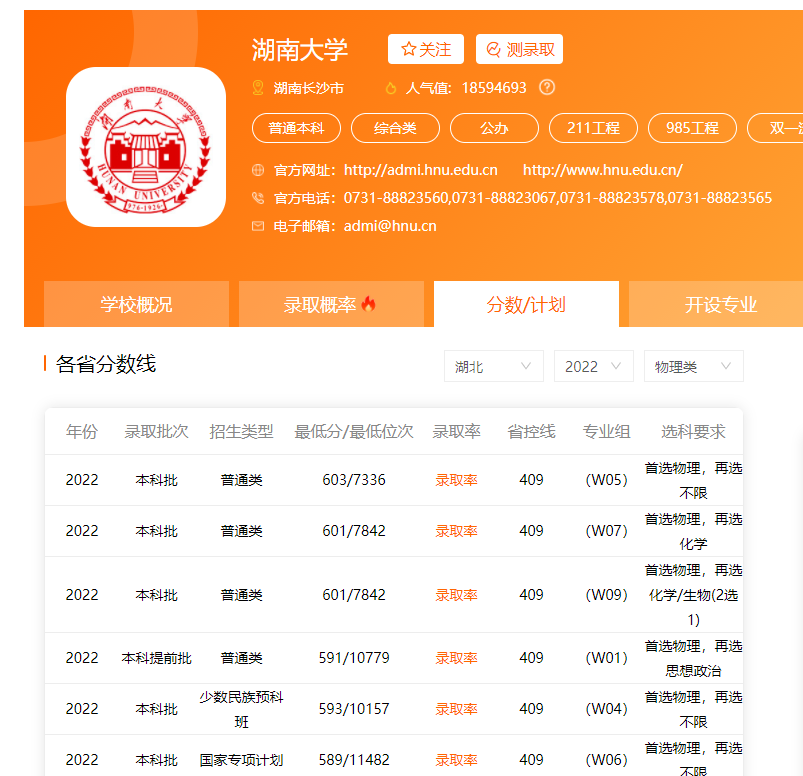The height and width of the screenshot is (776, 803).
Task: Click the fire icon on 录取概率 tab
Action: coord(368,304)
